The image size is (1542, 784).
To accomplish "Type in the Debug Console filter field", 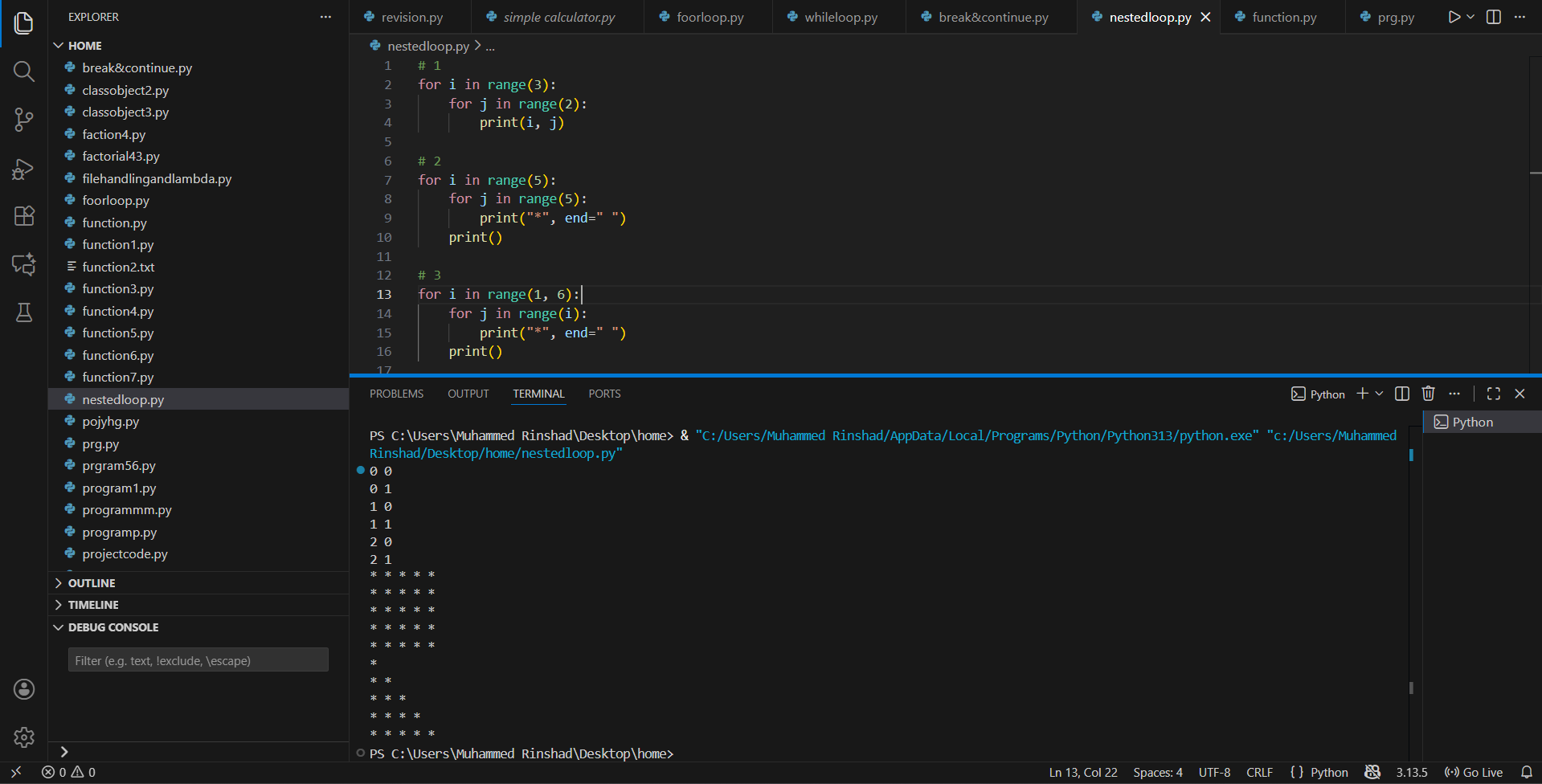I will pyautogui.click(x=197, y=659).
